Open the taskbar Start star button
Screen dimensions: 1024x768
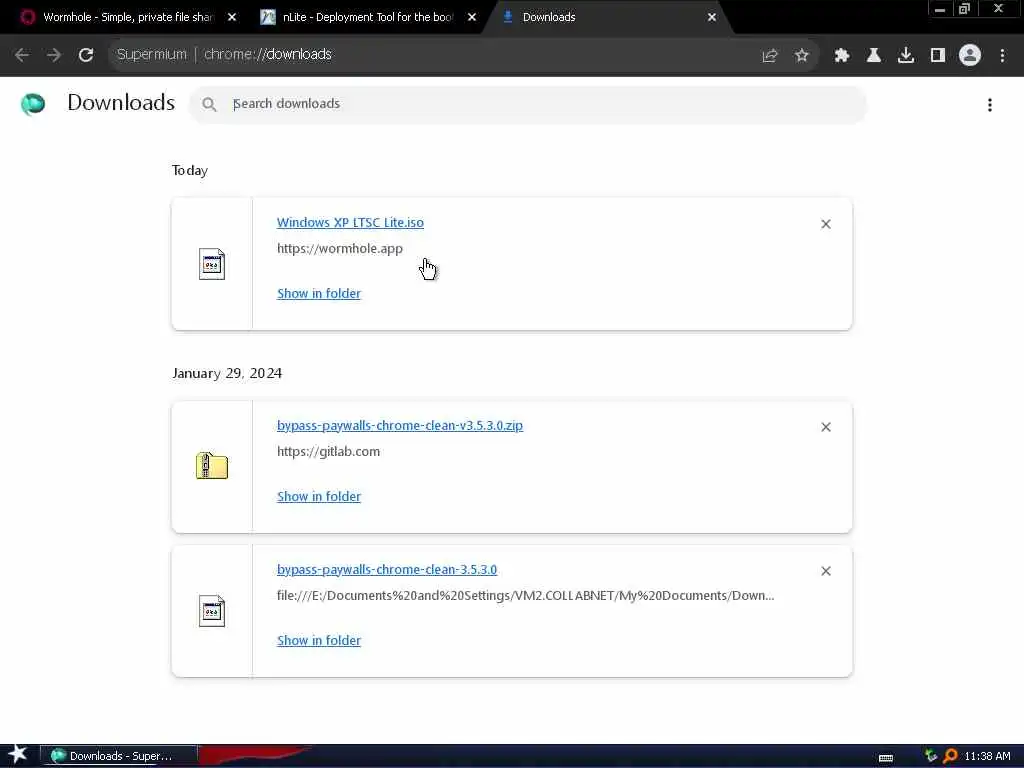coord(17,755)
